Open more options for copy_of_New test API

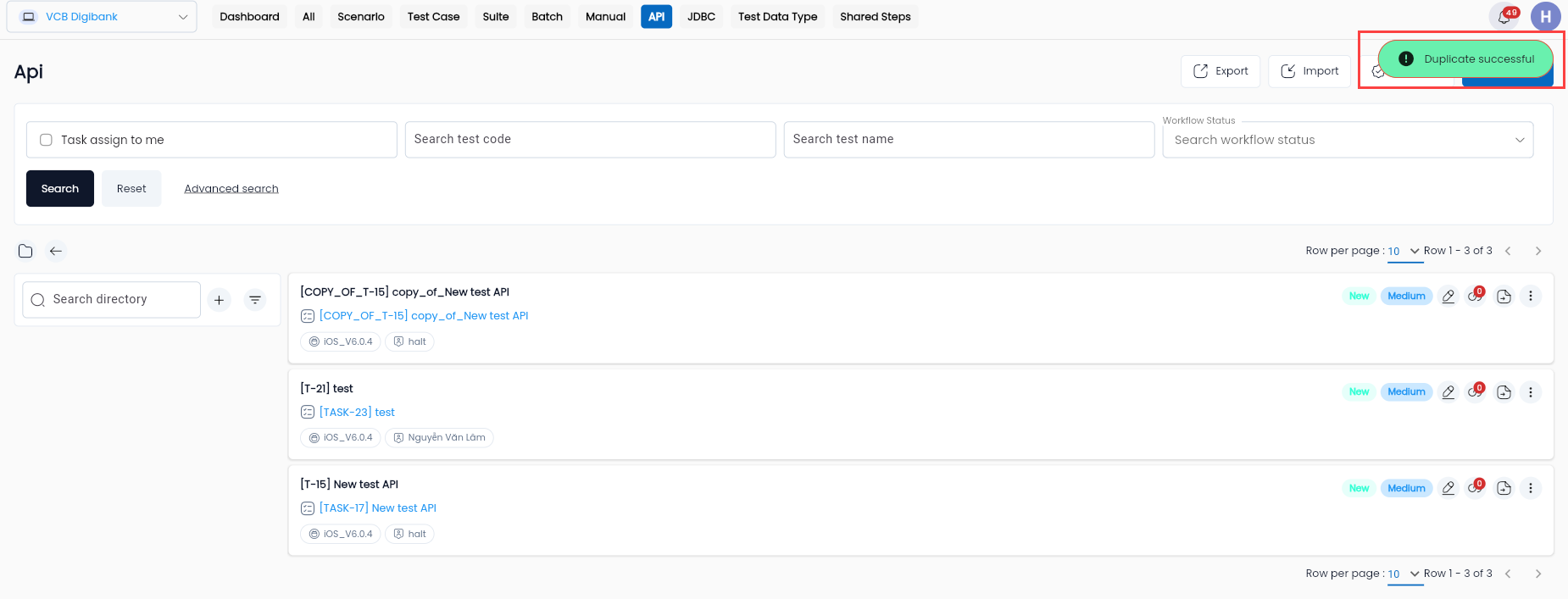tap(1531, 296)
